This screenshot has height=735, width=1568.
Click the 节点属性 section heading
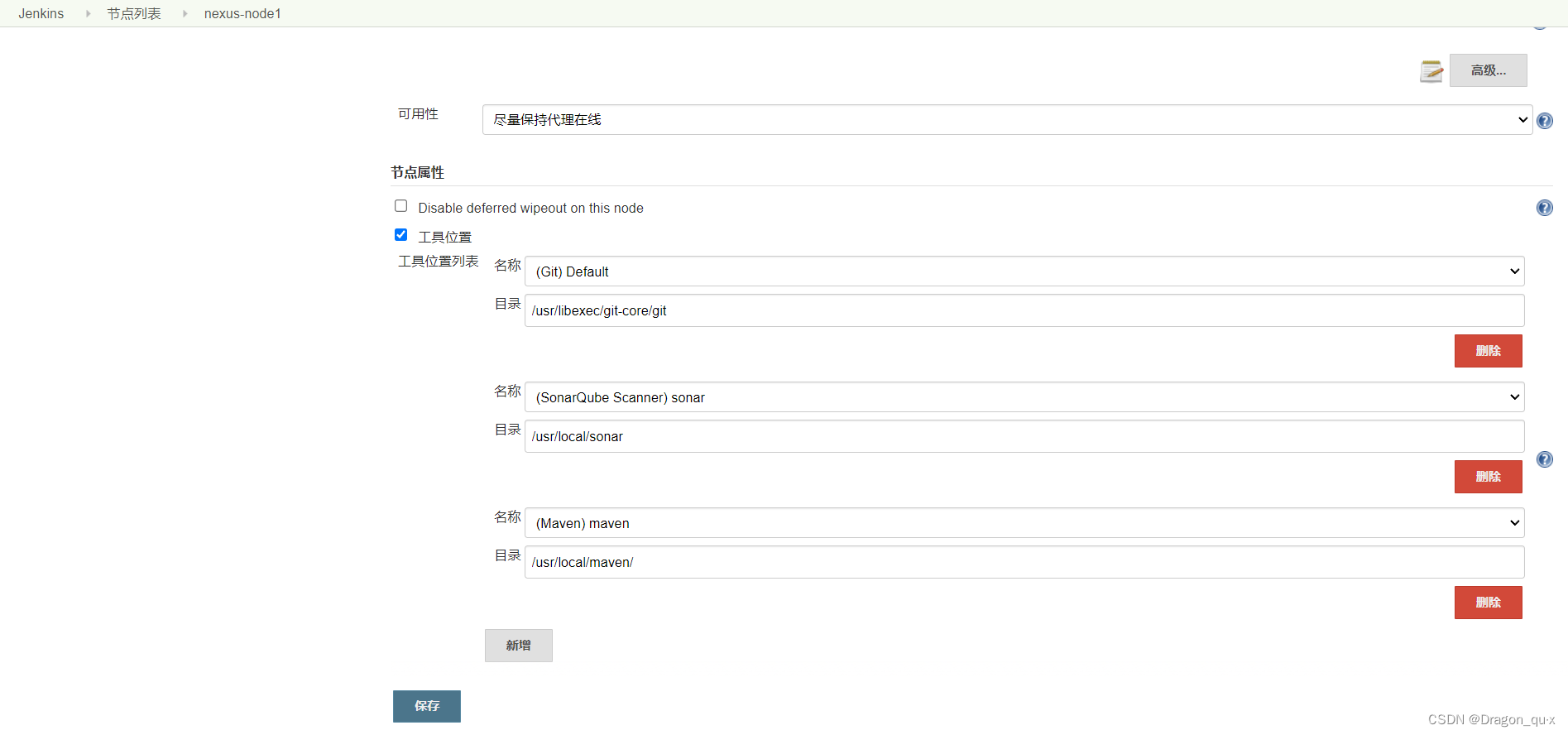418,172
